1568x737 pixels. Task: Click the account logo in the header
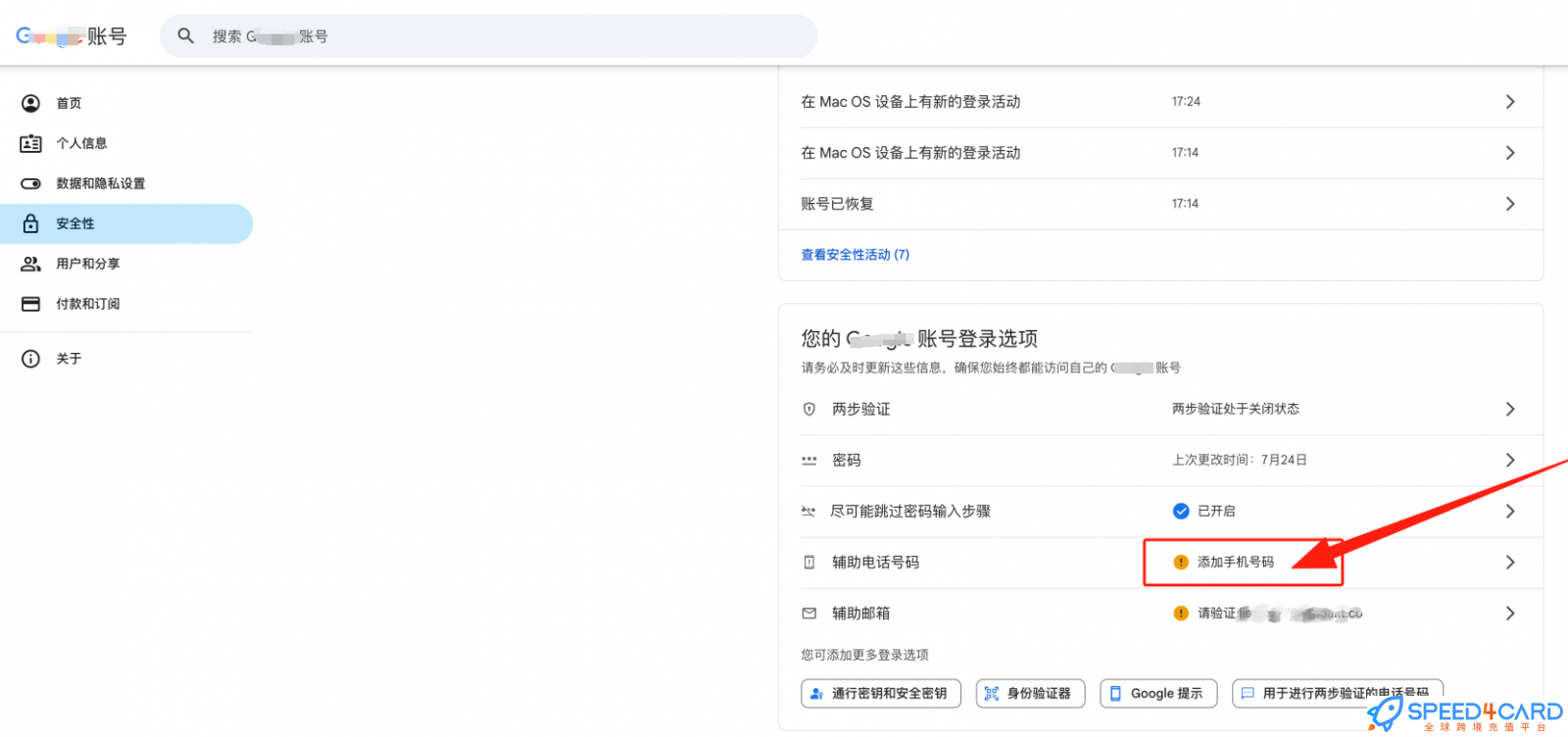(x=72, y=36)
